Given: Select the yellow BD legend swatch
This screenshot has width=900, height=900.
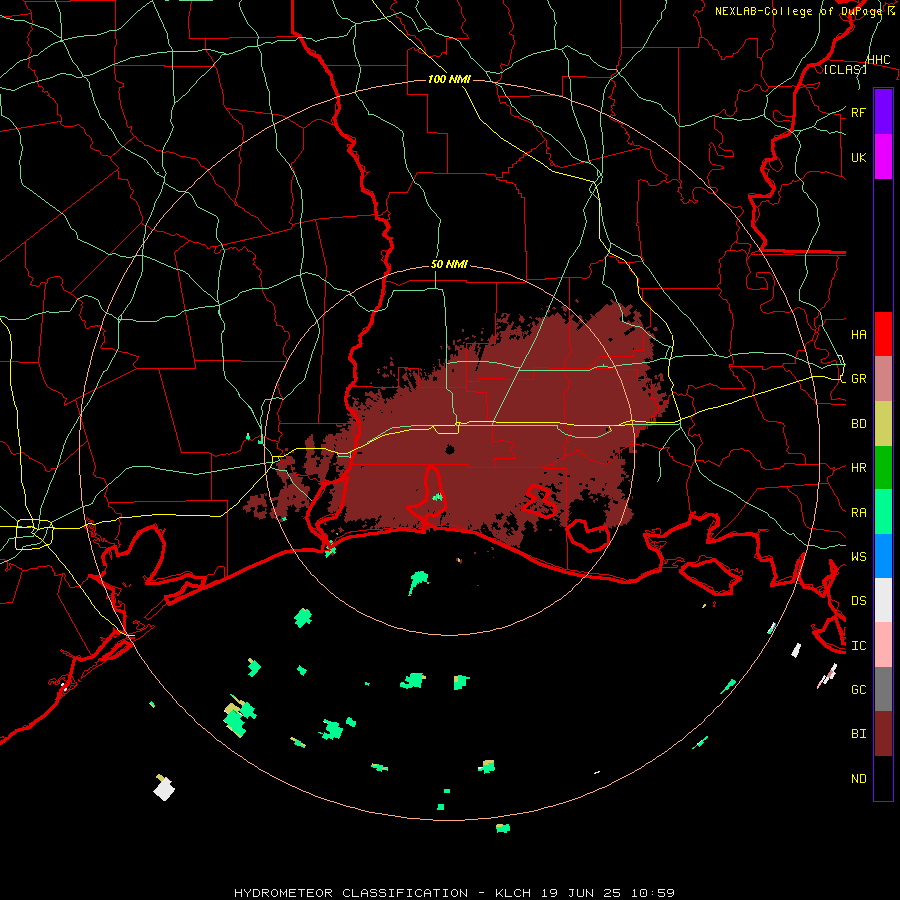Looking at the screenshot, I should [x=883, y=424].
